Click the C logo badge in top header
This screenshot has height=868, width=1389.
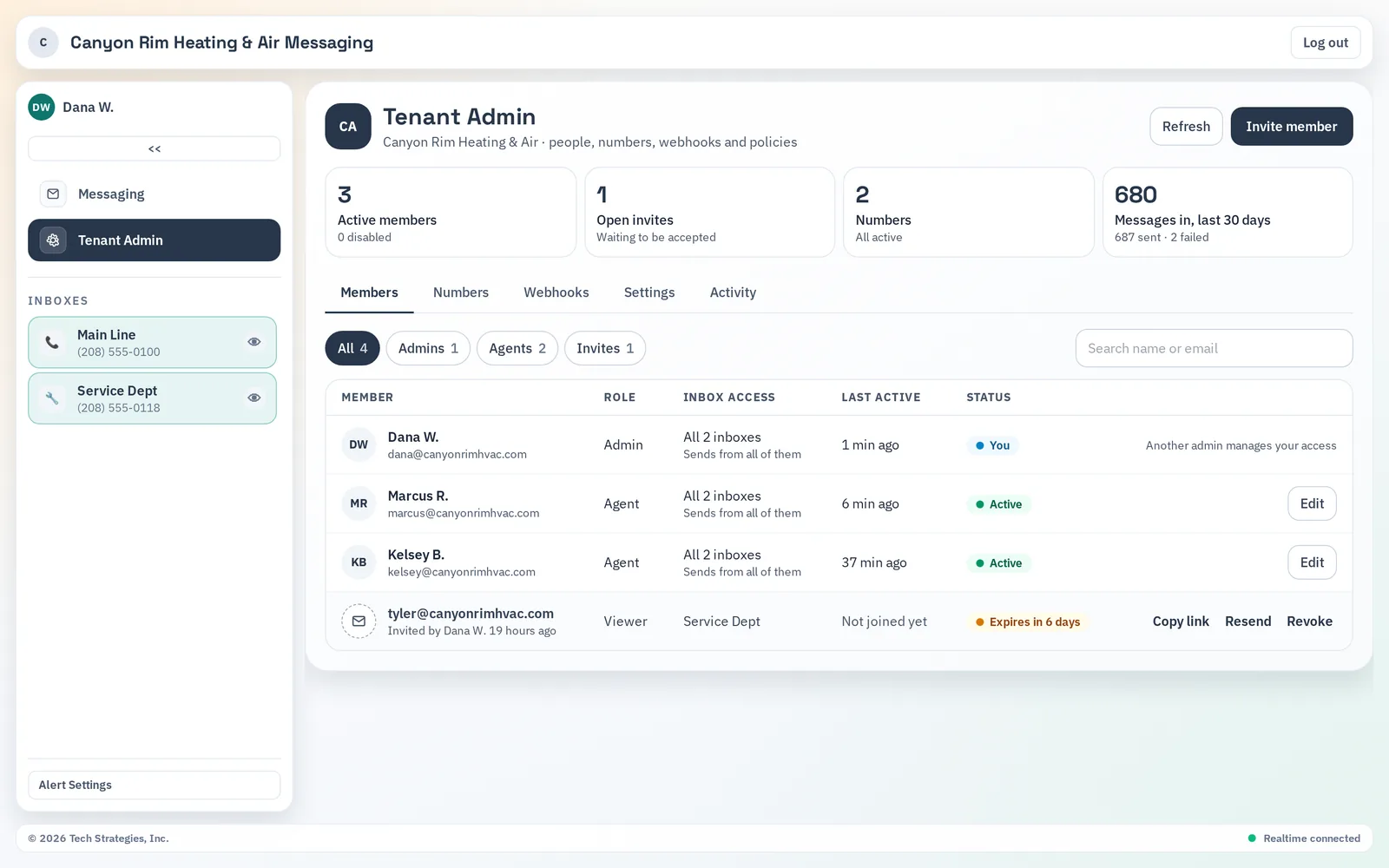[43, 43]
